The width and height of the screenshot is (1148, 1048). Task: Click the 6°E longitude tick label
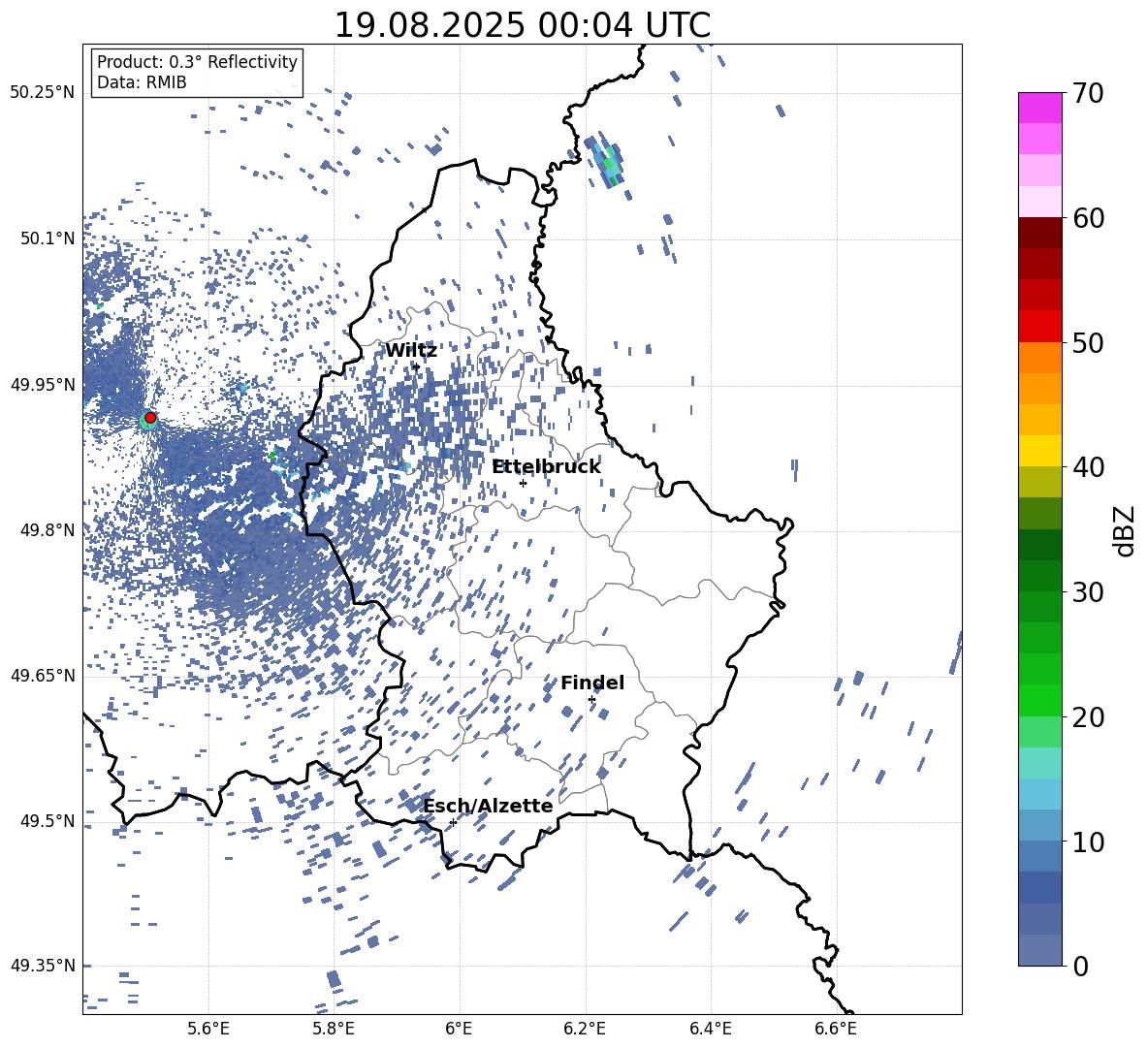[459, 1029]
